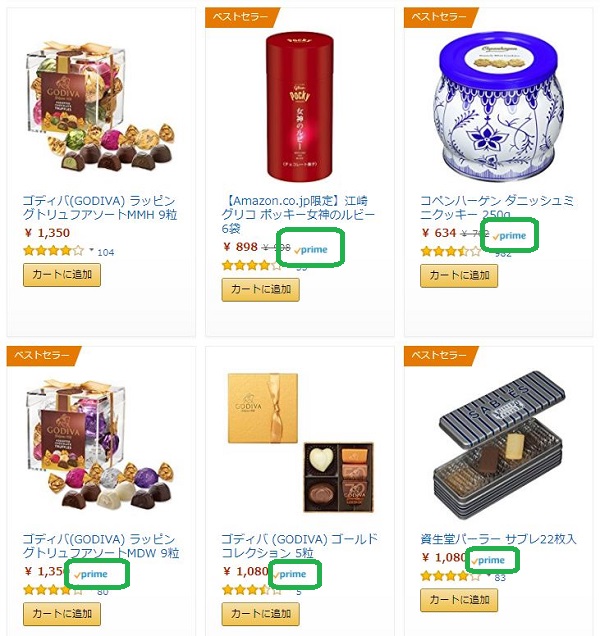The width and height of the screenshot is (600, 636).
Task: Open the Godiva MMH 9粒 product title link
Action: pos(100,208)
